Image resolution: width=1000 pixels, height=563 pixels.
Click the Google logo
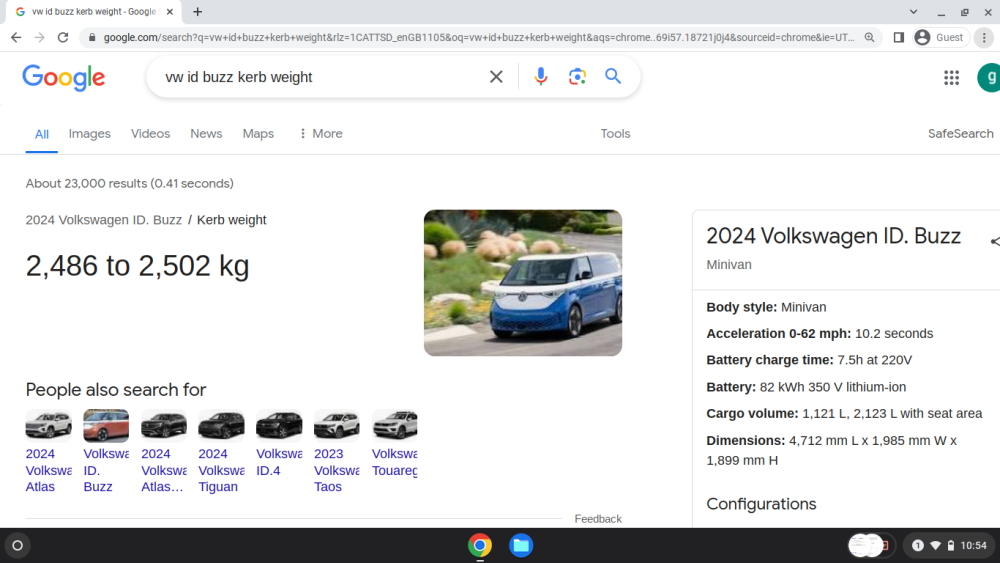[64, 78]
